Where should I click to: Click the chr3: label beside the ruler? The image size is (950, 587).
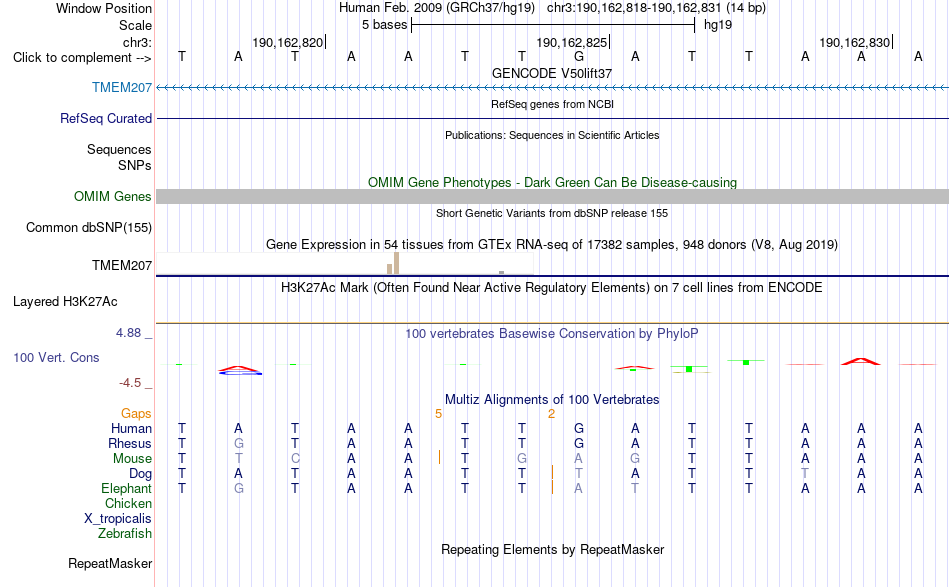pyautogui.click(x=137, y=42)
